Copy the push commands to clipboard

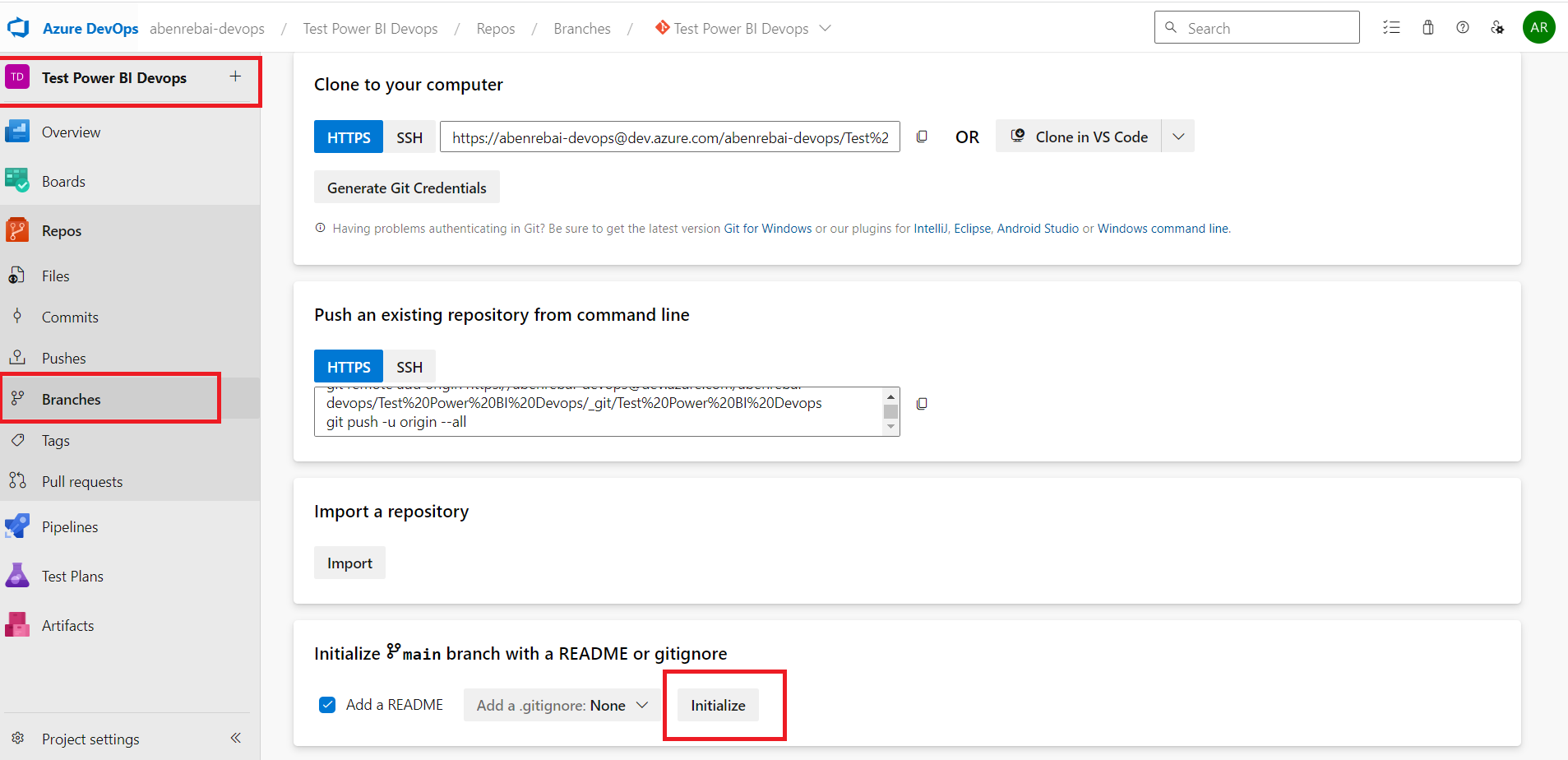tap(922, 403)
